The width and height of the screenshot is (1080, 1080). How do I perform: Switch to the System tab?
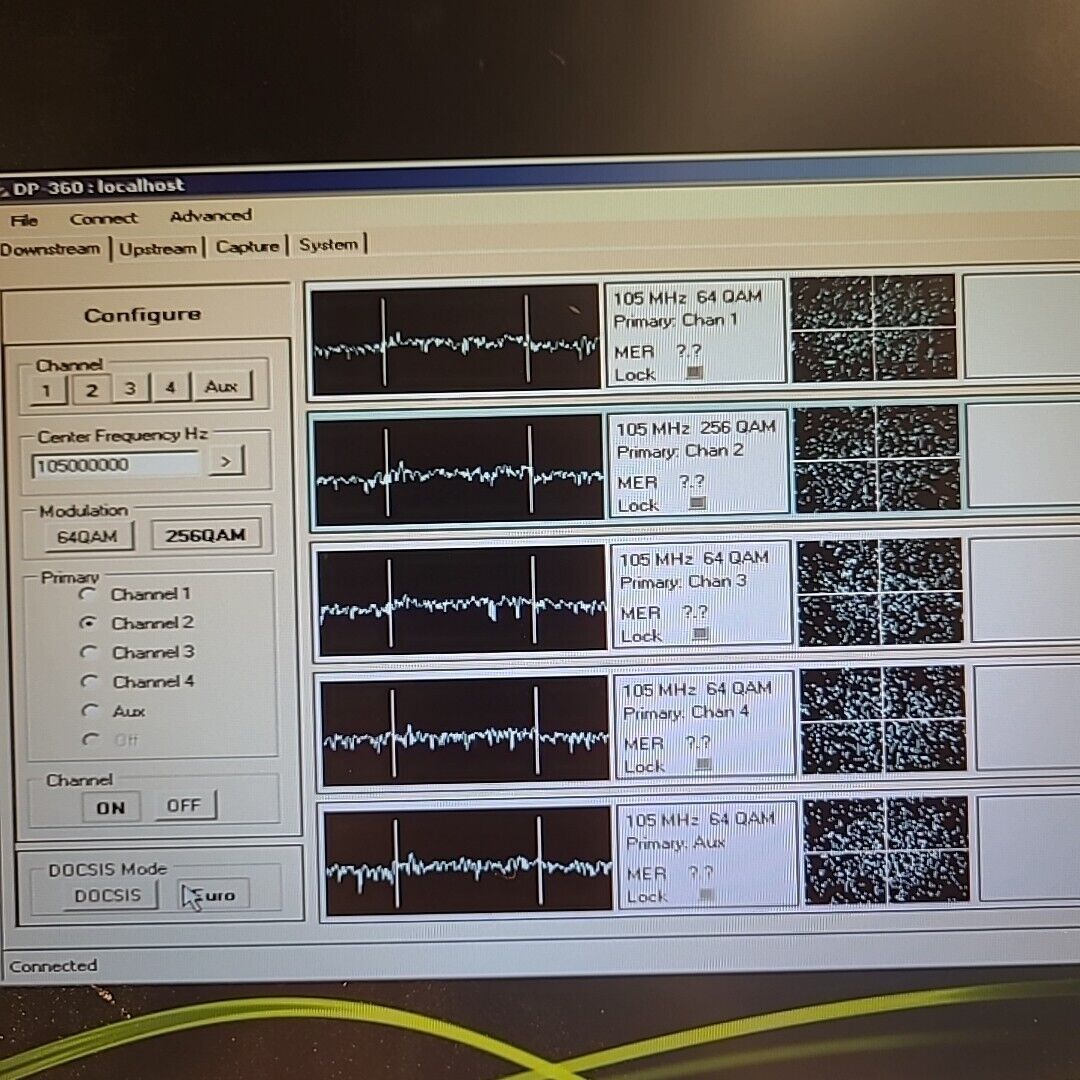[329, 244]
